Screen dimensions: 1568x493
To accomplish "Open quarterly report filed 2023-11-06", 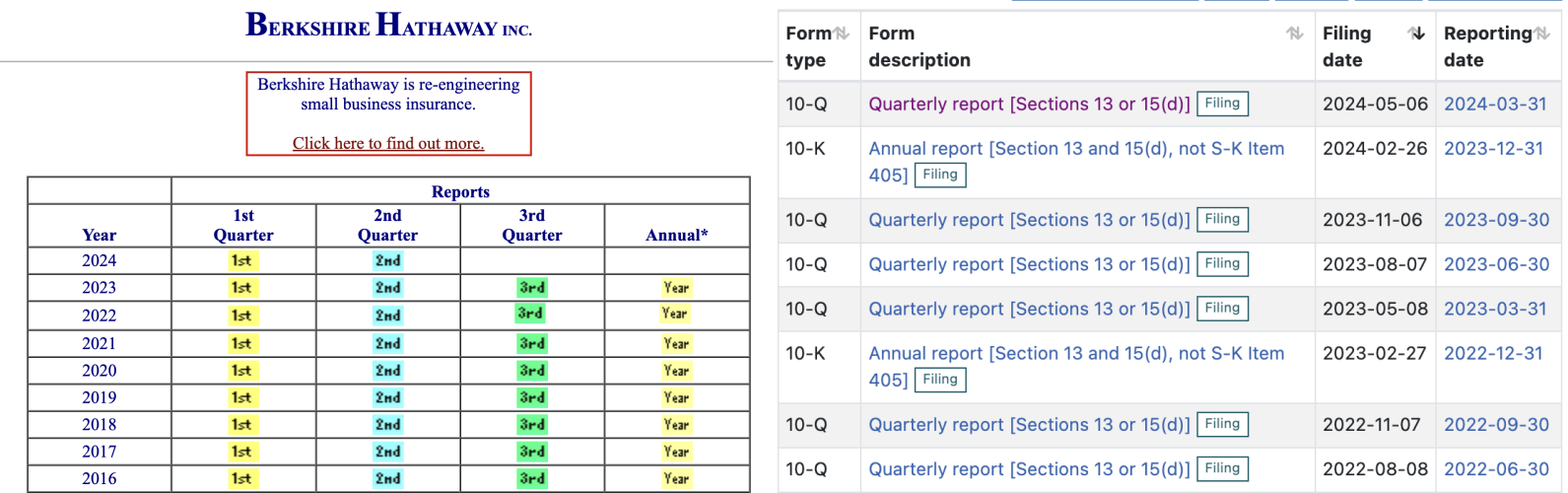I will [1029, 220].
